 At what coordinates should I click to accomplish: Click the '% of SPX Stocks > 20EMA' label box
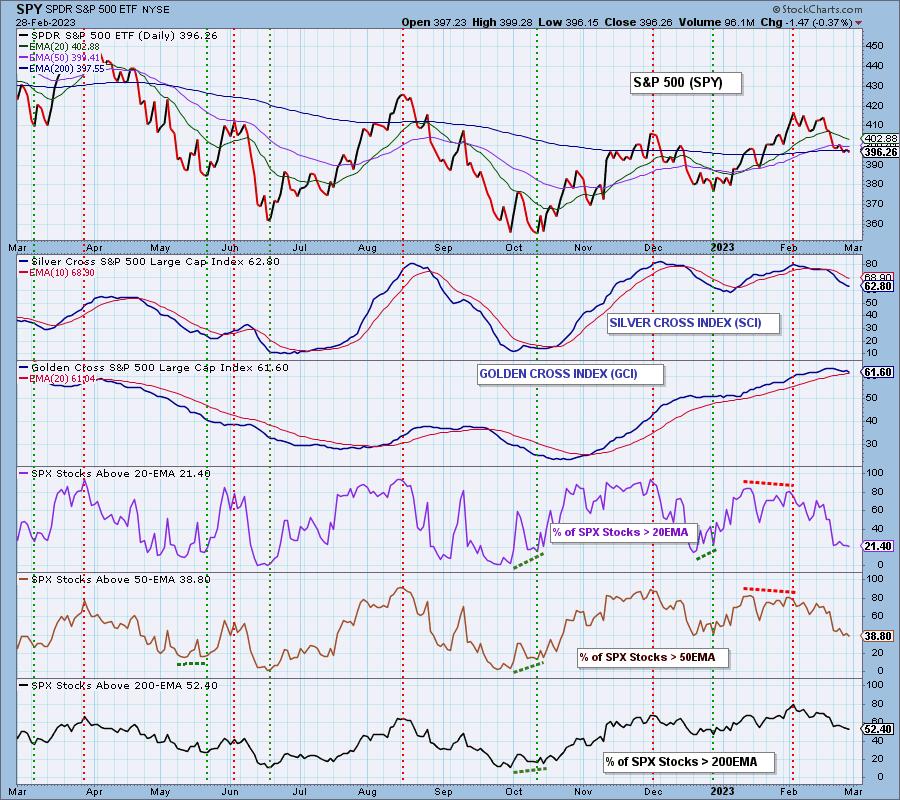(624, 533)
